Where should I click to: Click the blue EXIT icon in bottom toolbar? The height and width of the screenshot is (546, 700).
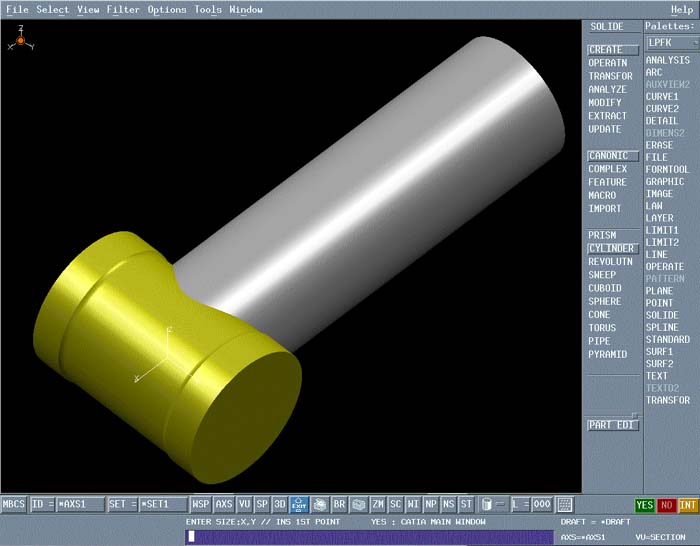coord(298,505)
